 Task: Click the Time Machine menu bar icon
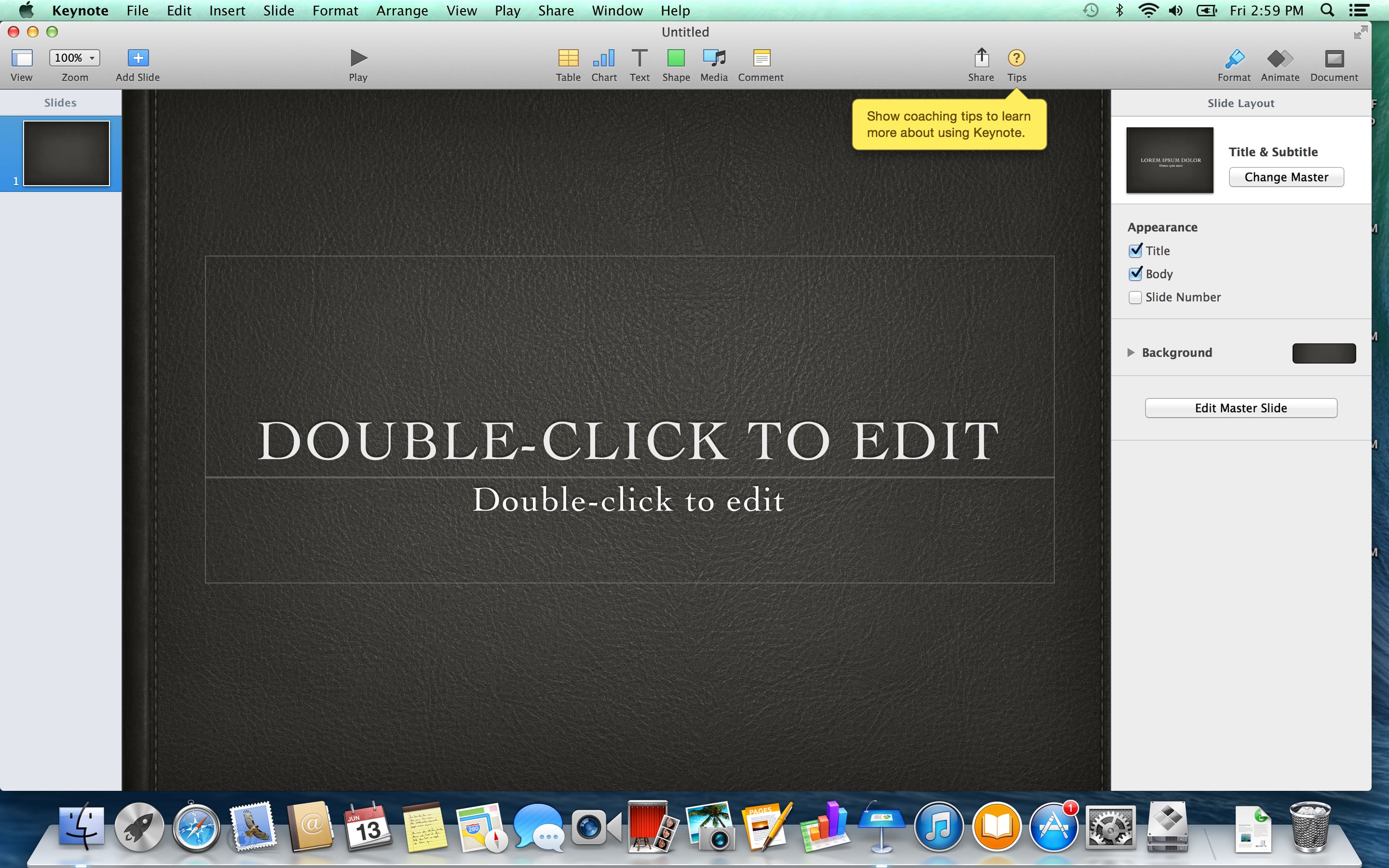point(1090,10)
